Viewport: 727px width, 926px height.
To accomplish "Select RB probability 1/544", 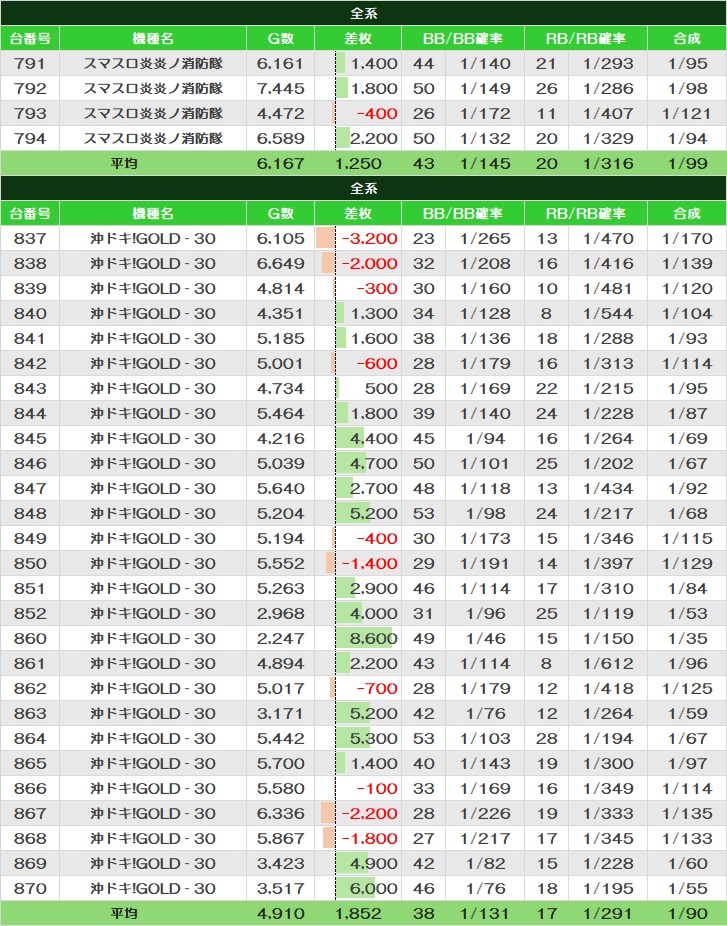I will 608,314.
